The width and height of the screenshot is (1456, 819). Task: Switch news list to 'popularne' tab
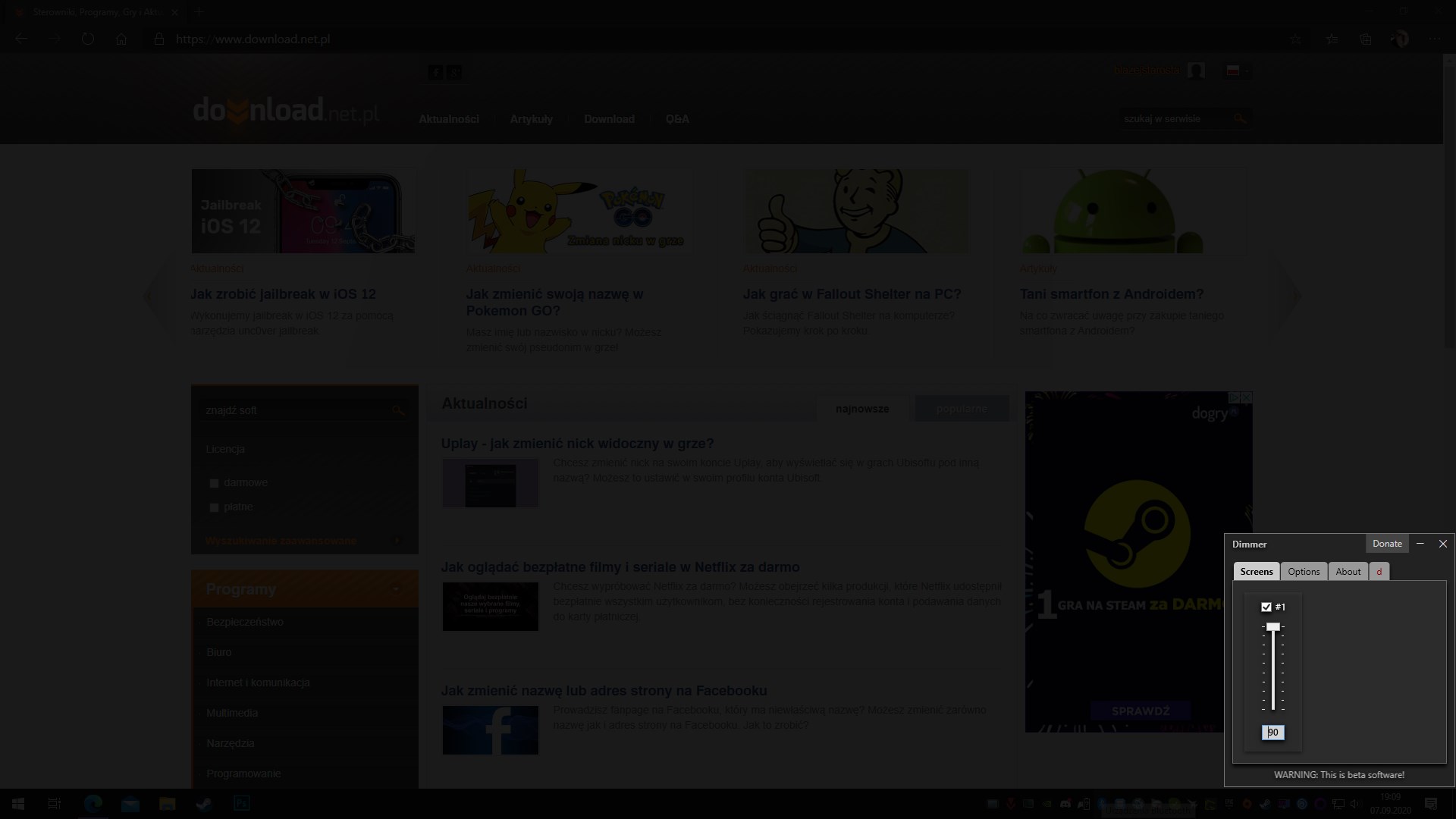962,409
